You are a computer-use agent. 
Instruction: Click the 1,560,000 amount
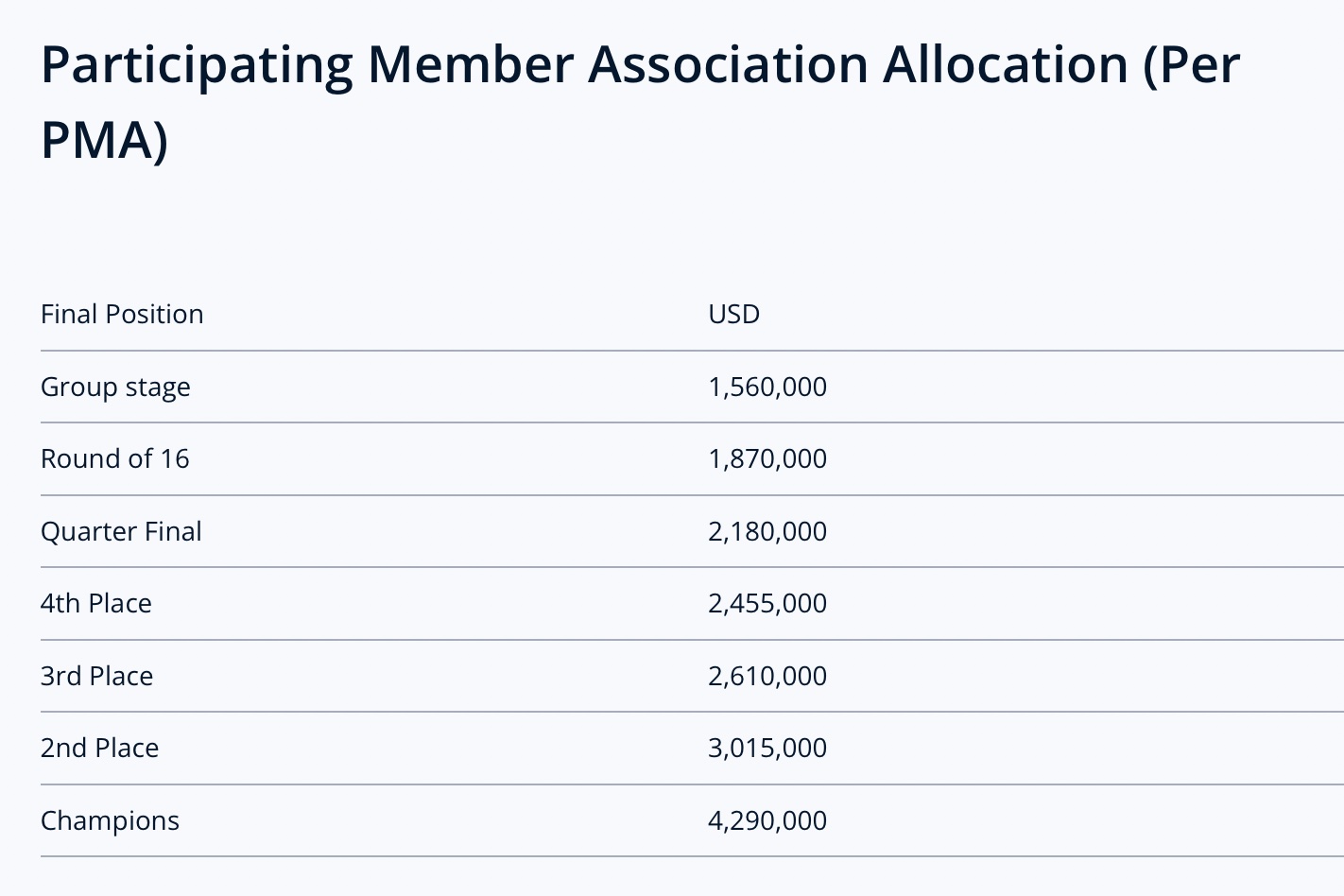[x=767, y=387]
